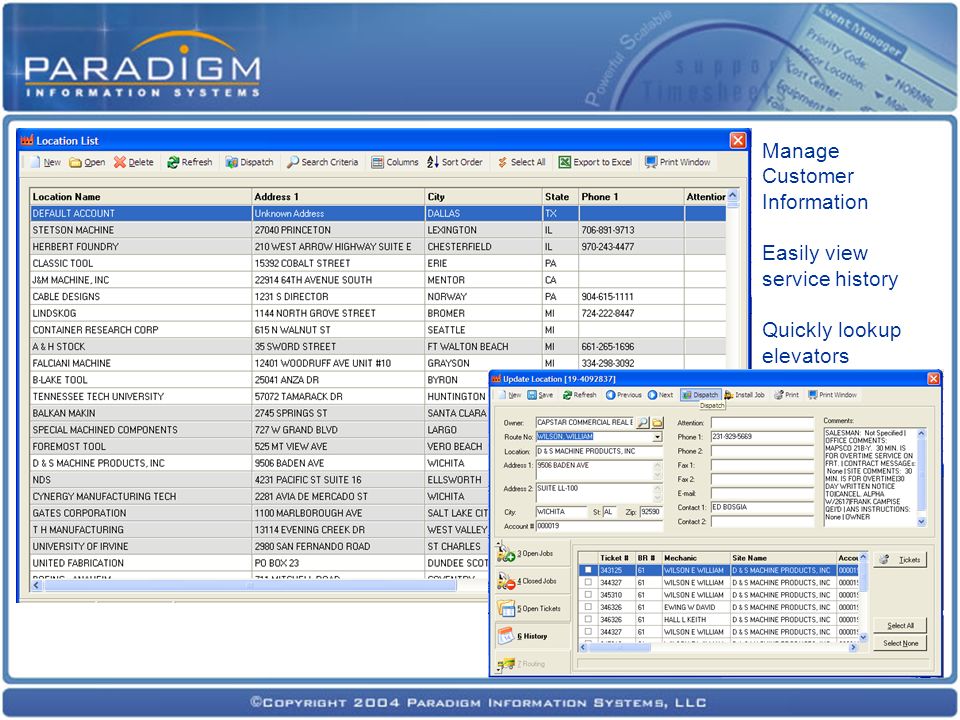Export the list to Excel
This screenshot has height=720, width=960.
coord(595,162)
